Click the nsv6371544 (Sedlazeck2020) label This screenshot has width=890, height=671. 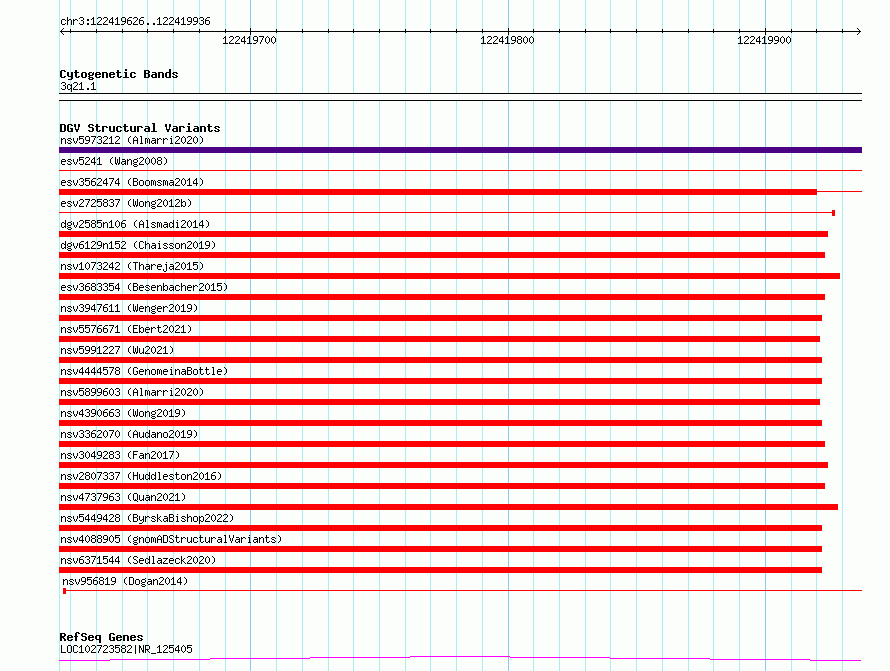[x=138, y=560]
